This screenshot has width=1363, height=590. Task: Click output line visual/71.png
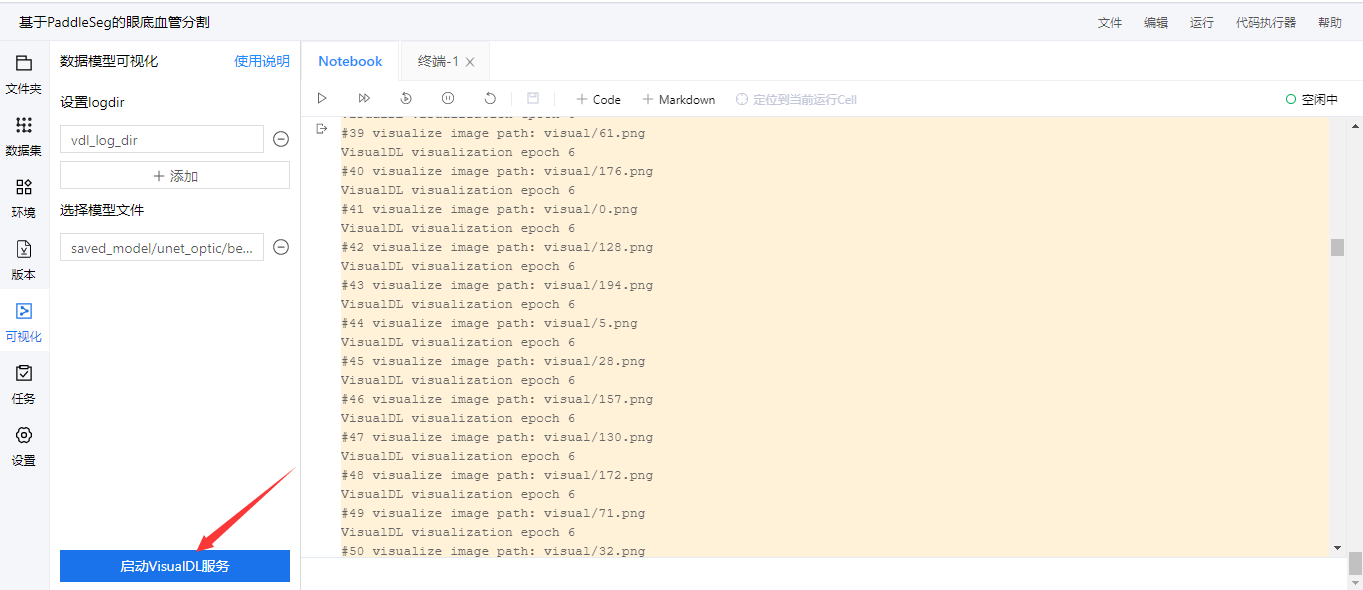[x=493, y=513]
